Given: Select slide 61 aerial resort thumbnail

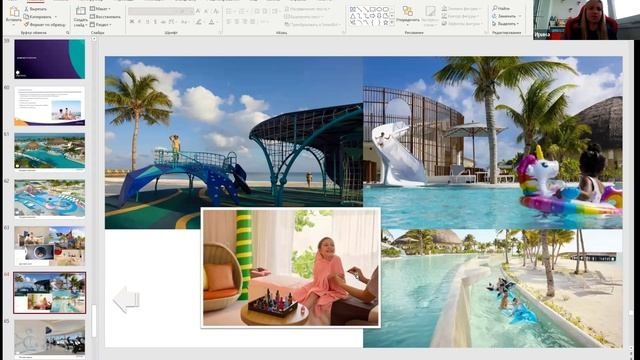Looking at the screenshot, I should coord(50,151).
